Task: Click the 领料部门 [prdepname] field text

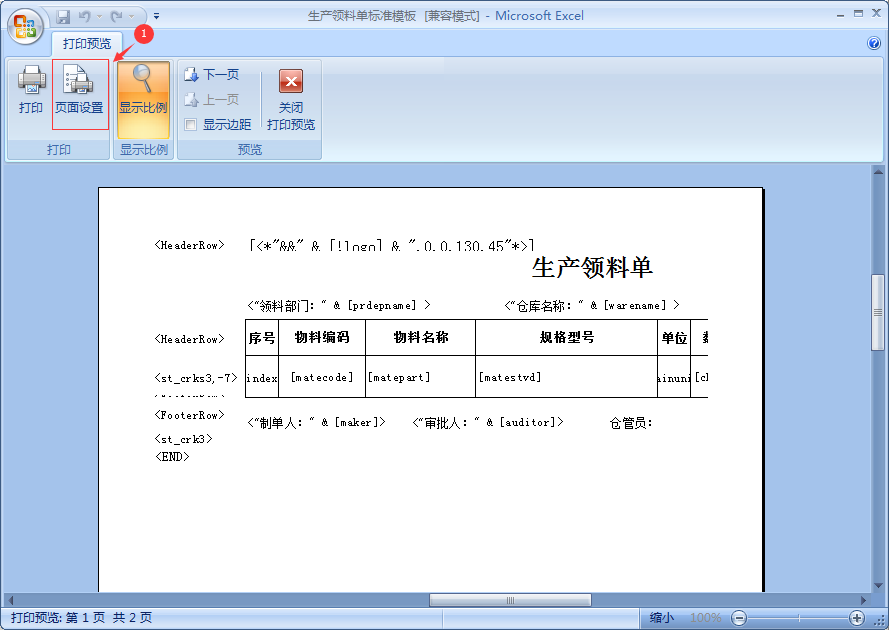Action: 339,306
